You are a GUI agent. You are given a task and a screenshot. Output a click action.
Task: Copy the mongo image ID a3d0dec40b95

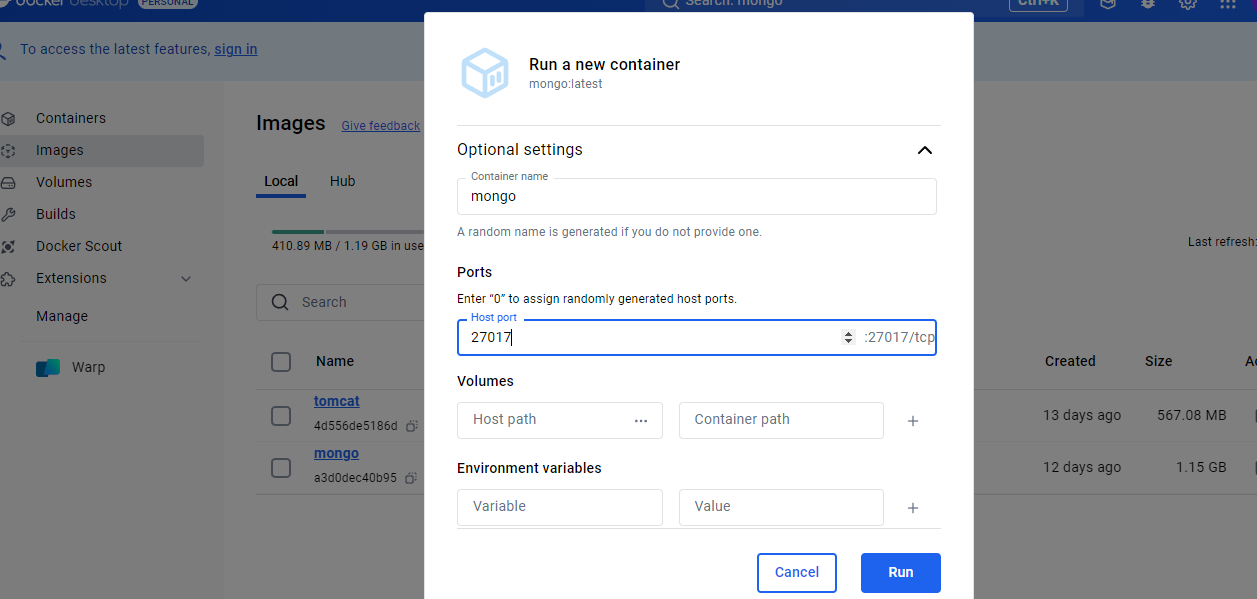coord(411,478)
